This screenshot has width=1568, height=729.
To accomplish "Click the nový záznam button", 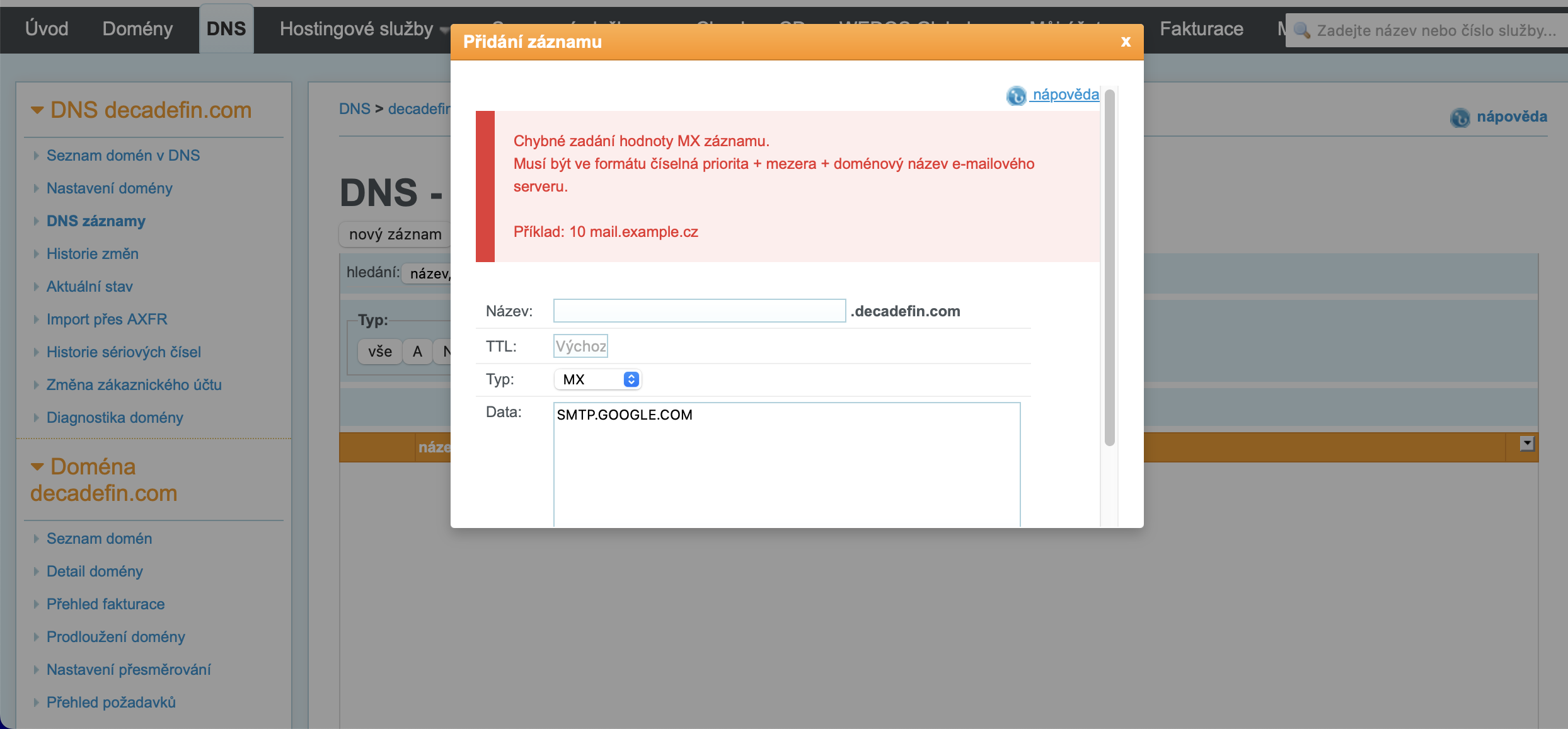I will tap(395, 234).
